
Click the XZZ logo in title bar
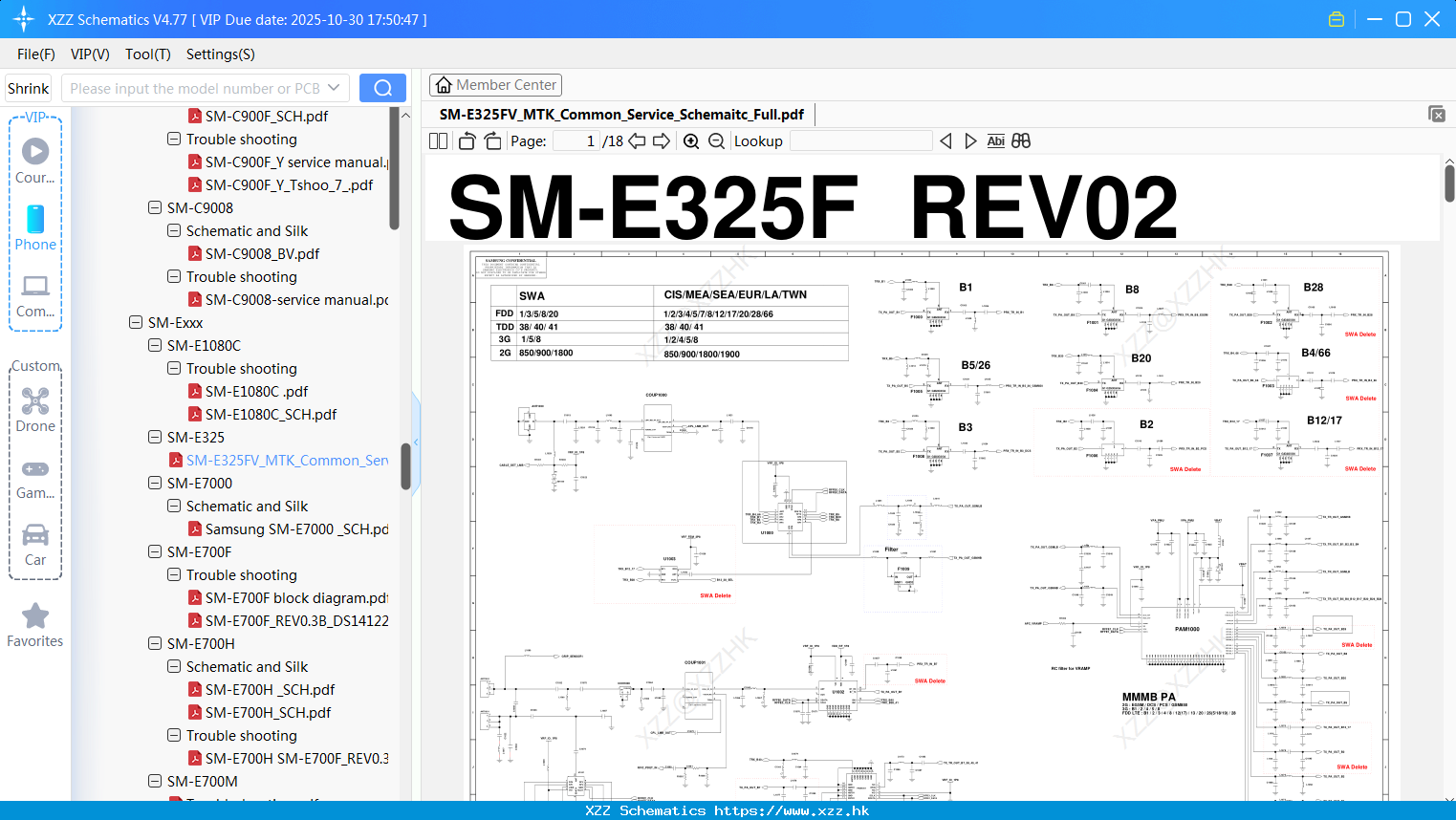24,19
